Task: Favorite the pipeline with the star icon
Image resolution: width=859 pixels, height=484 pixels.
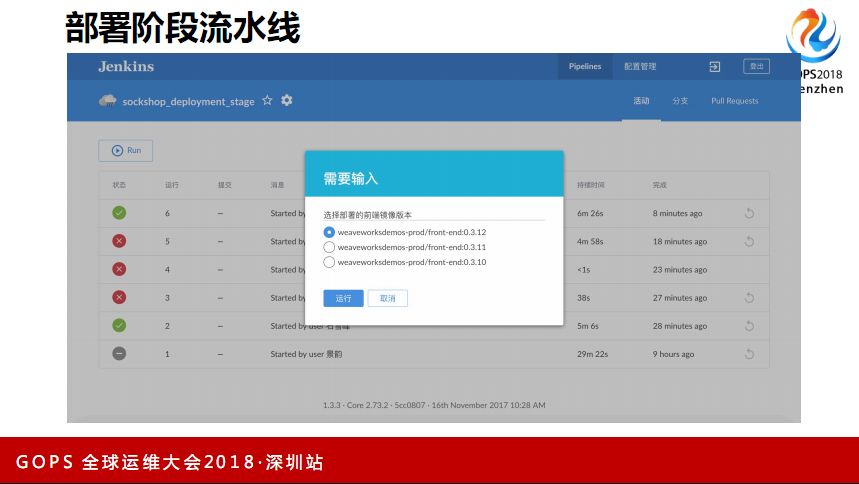Action: coord(267,100)
